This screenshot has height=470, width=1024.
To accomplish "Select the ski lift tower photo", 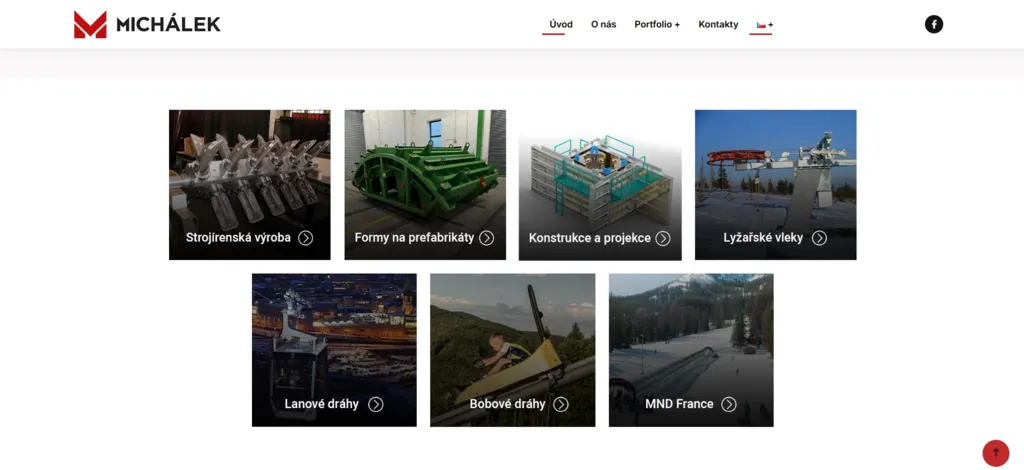I will (775, 185).
